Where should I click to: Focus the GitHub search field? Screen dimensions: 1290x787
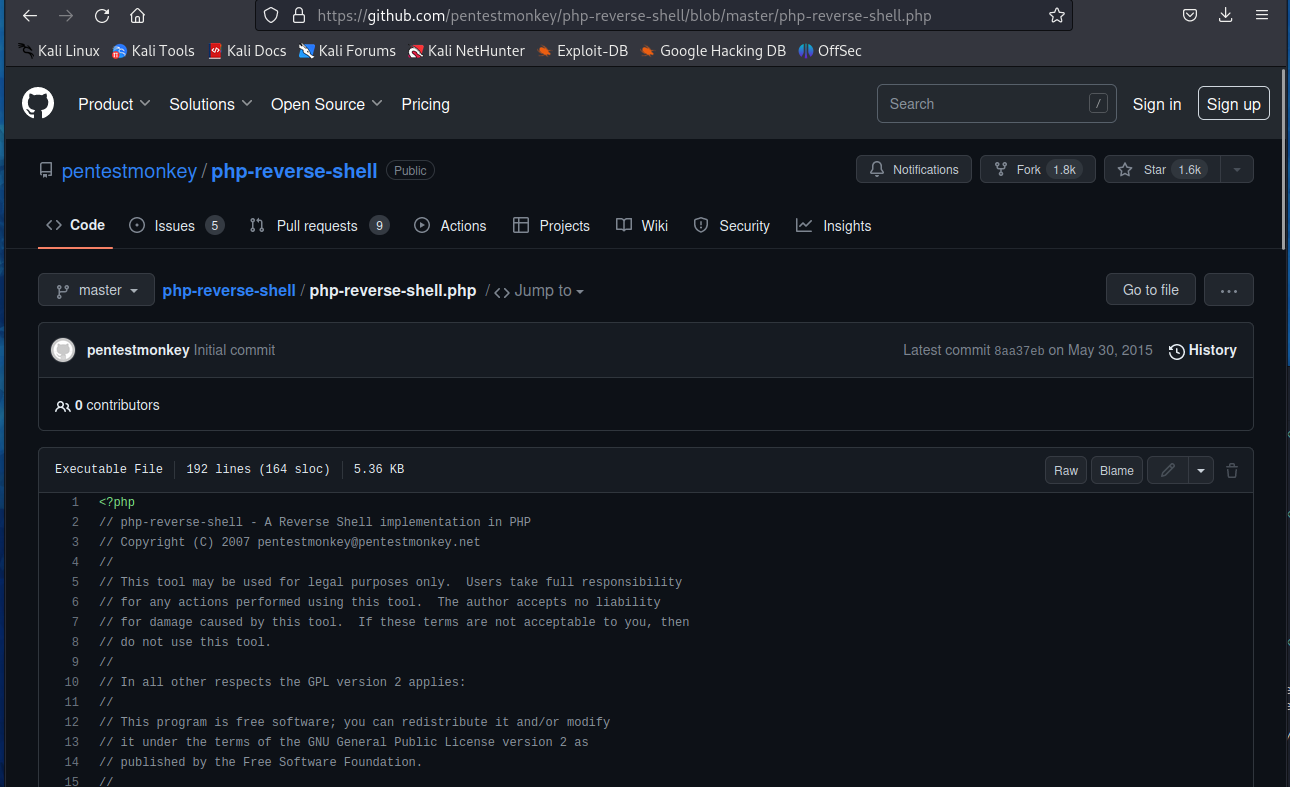click(997, 104)
